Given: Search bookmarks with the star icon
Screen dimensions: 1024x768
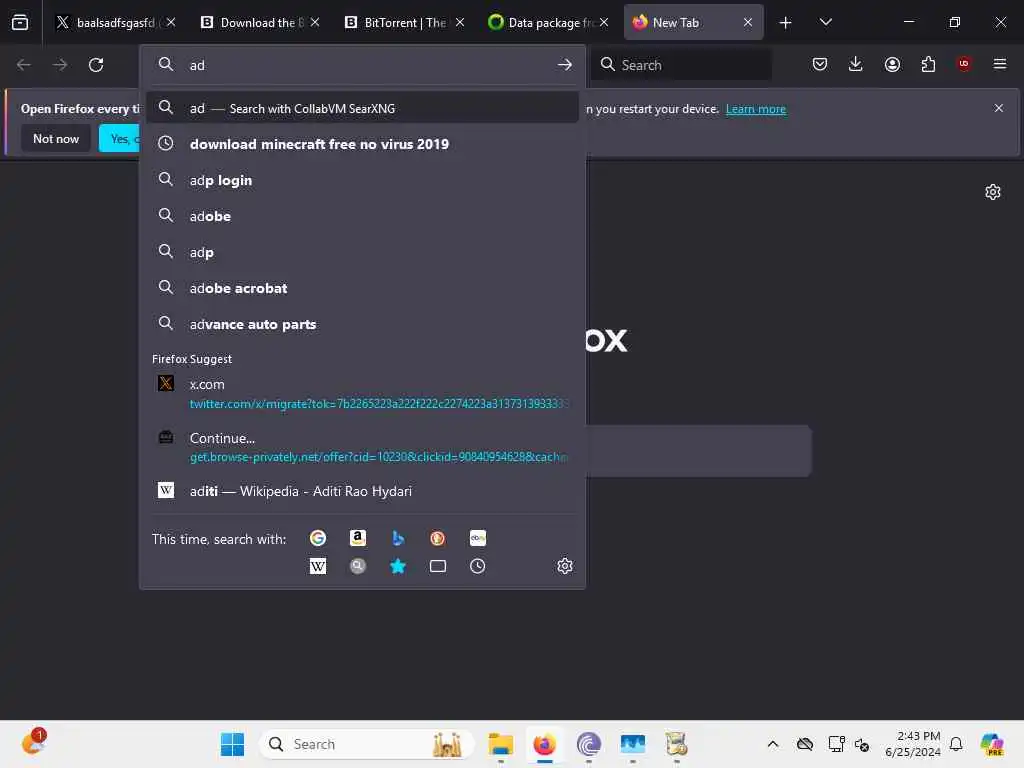Looking at the screenshot, I should click(x=398, y=566).
